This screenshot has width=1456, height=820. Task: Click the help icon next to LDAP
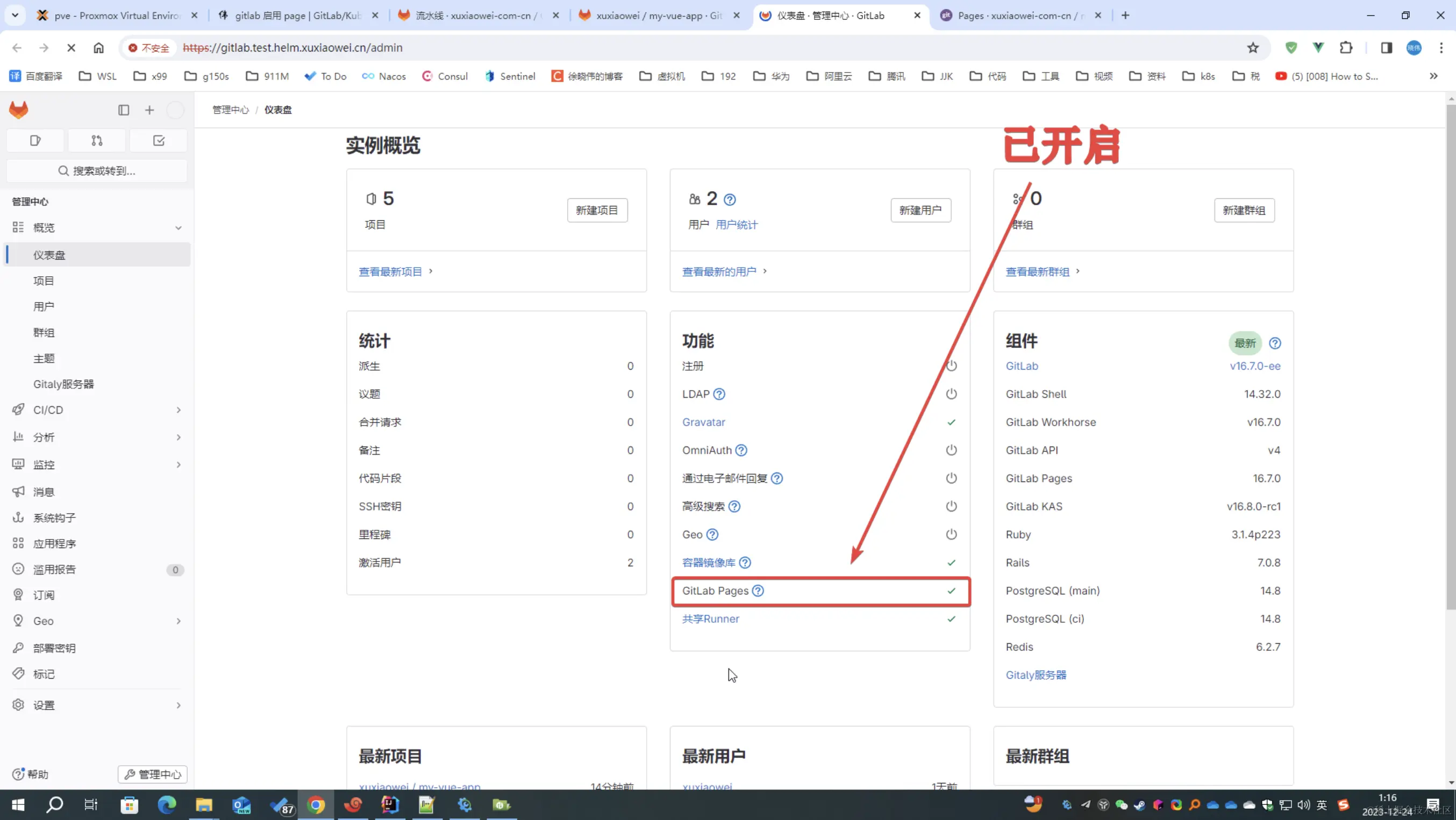coord(719,394)
